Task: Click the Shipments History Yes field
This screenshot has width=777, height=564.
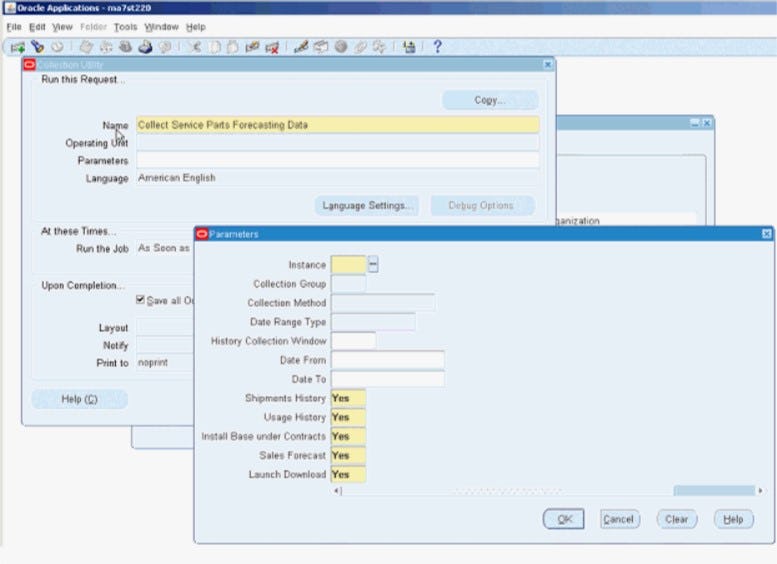Action: click(348, 398)
